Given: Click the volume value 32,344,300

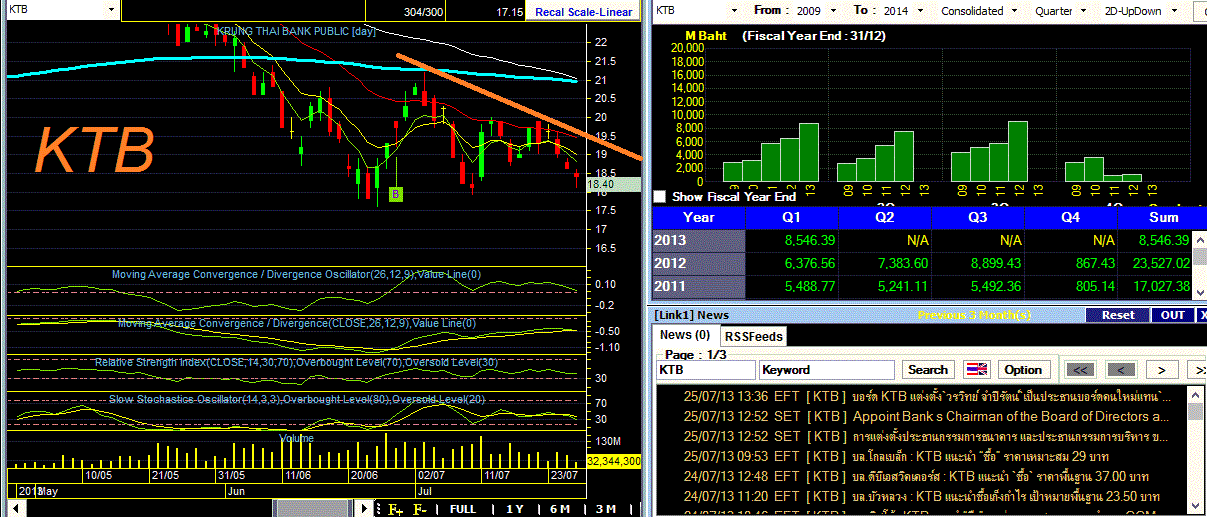Looking at the screenshot, I should pos(613,461).
